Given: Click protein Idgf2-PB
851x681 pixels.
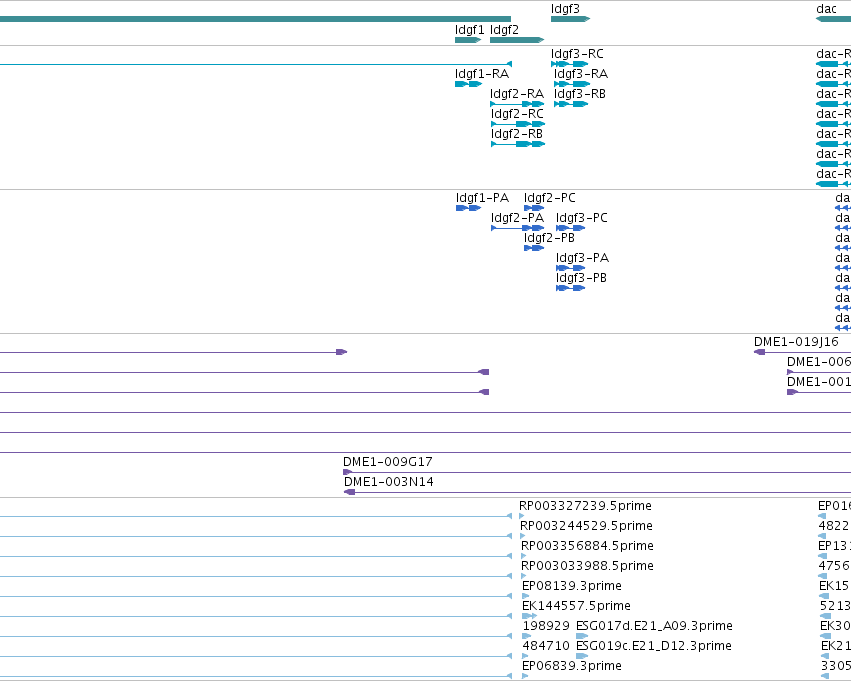Looking at the screenshot, I should (549, 238).
